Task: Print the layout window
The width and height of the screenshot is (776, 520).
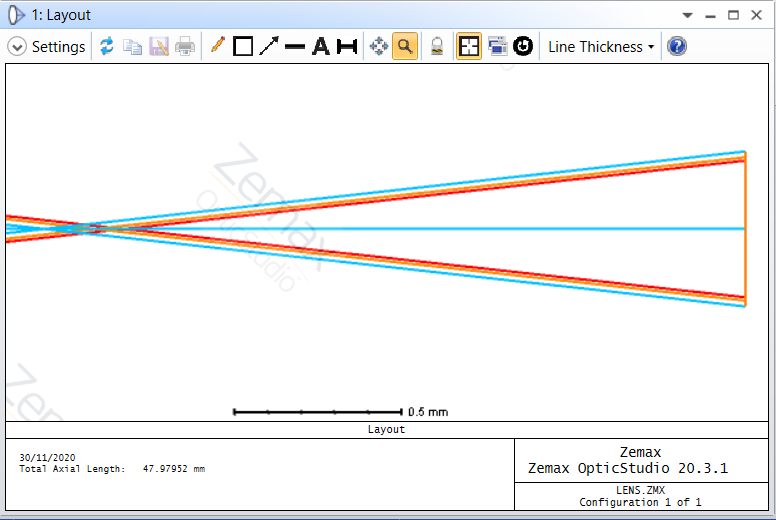Action: coord(185,47)
